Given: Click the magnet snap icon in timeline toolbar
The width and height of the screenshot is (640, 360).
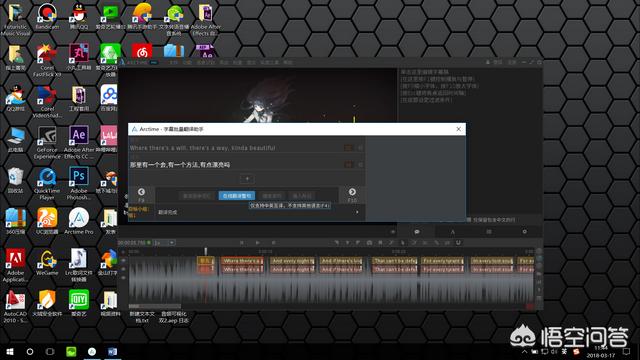Looking at the screenshot, I should (458, 242).
